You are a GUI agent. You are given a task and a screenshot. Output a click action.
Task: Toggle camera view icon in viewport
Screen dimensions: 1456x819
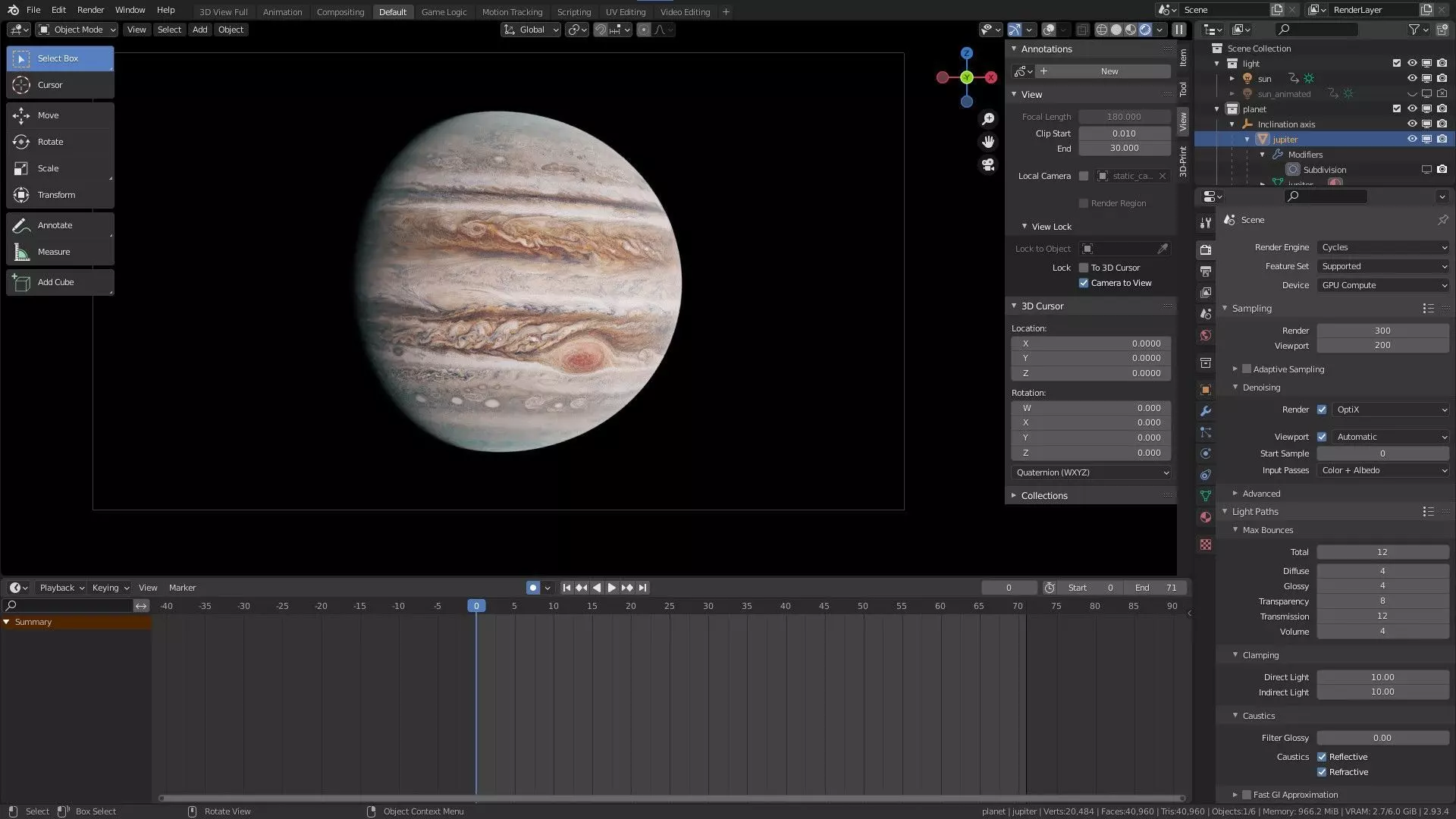[x=988, y=165]
